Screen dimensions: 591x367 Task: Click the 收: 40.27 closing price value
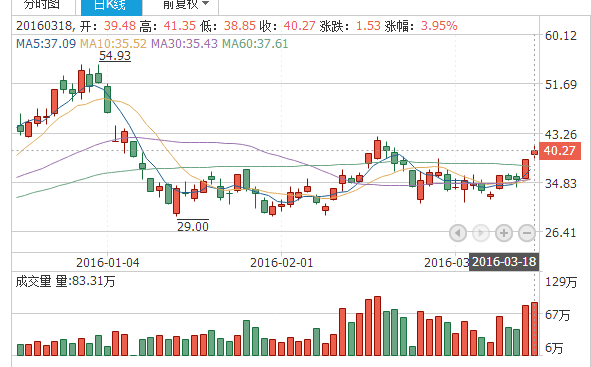pyautogui.click(x=288, y=26)
